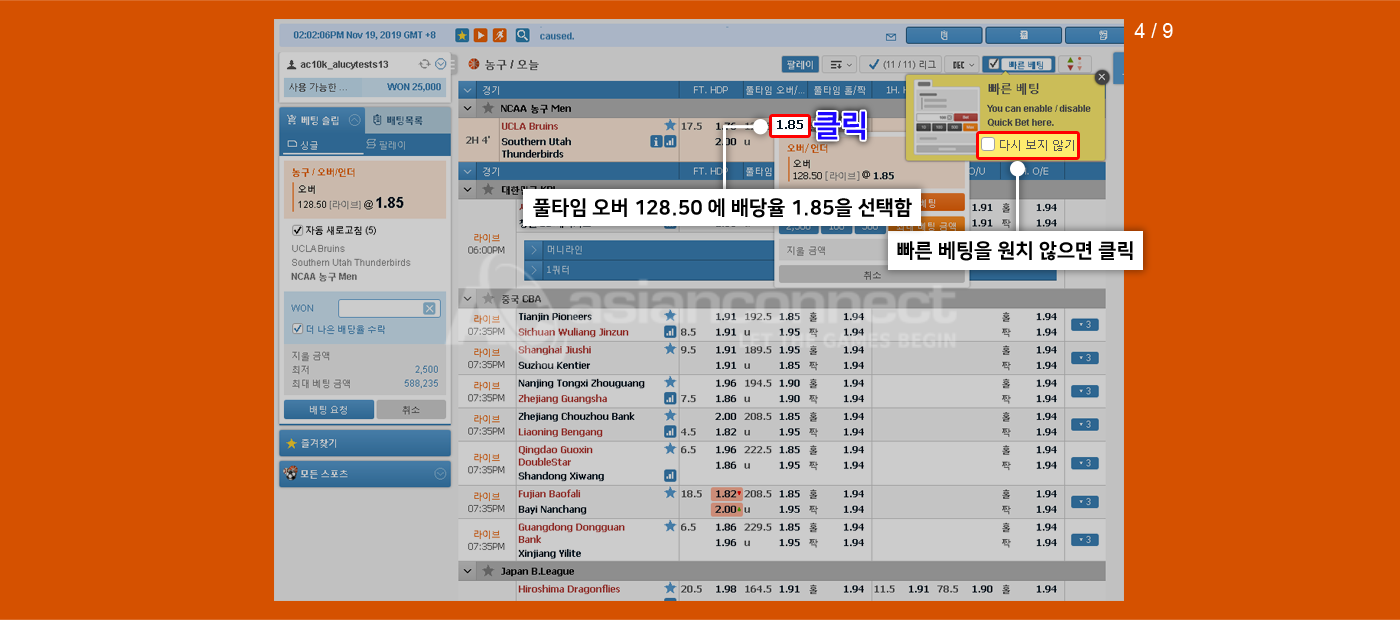The width and height of the screenshot is (1400, 620).
Task: Open stats chart for Shandong Xiwang
Action: (x=670, y=476)
